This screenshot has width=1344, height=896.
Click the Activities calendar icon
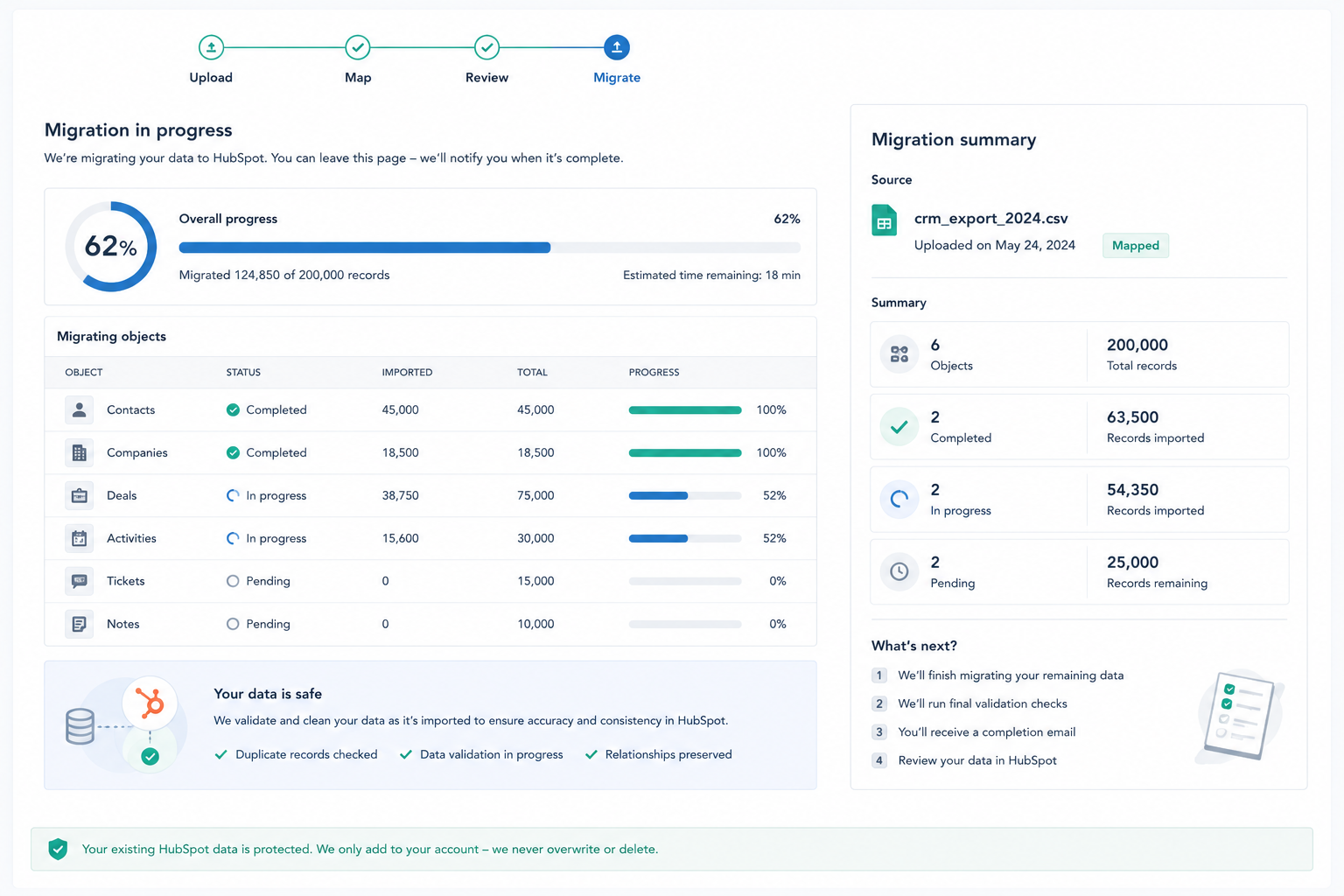[x=79, y=538]
